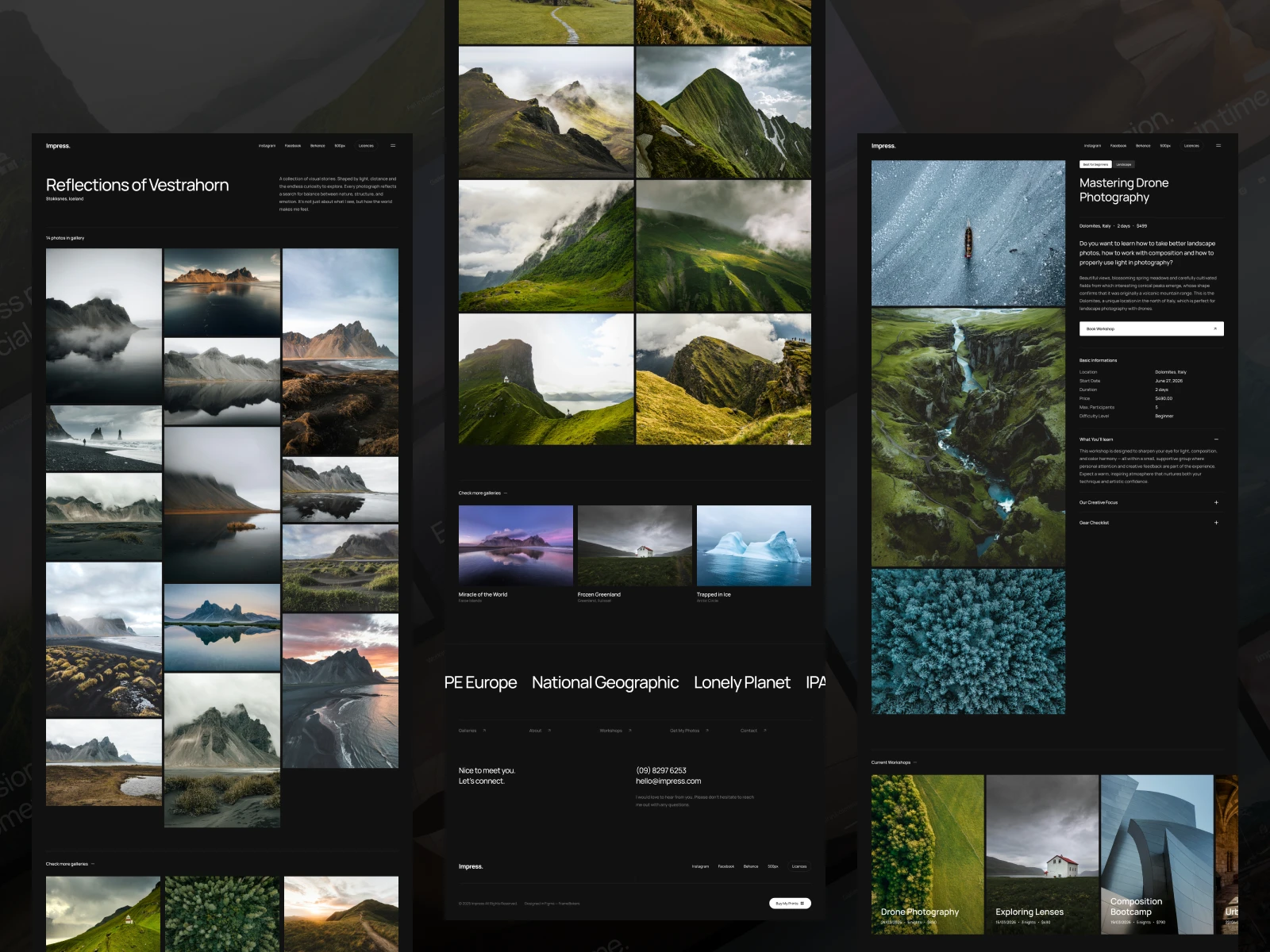This screenshot has width=1270, height=952.
Task: Click the 'Stokksnes, Iceland' location subtitle
Action: pos(64,199)
